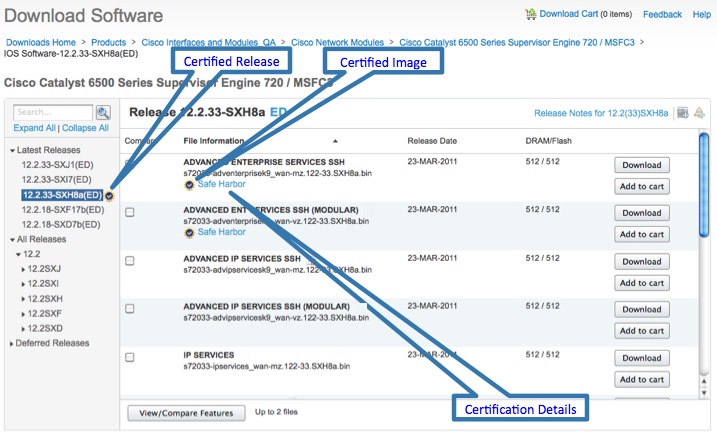Click the alert bell icon at top right of release panel

699,113
